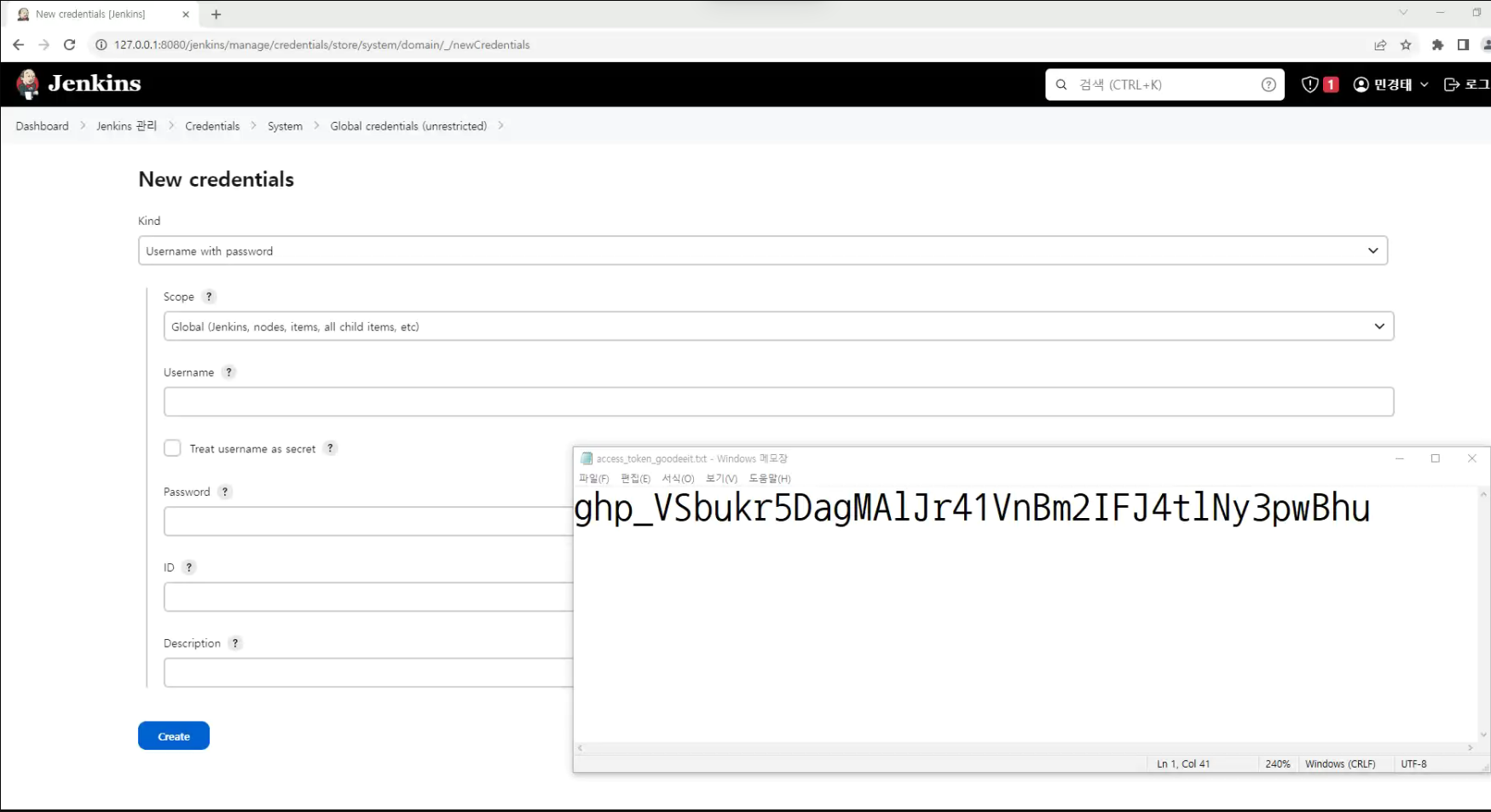
Task: Click the user account 민경태 icon
Action: pyautogui.click(x=1361, y=84)
